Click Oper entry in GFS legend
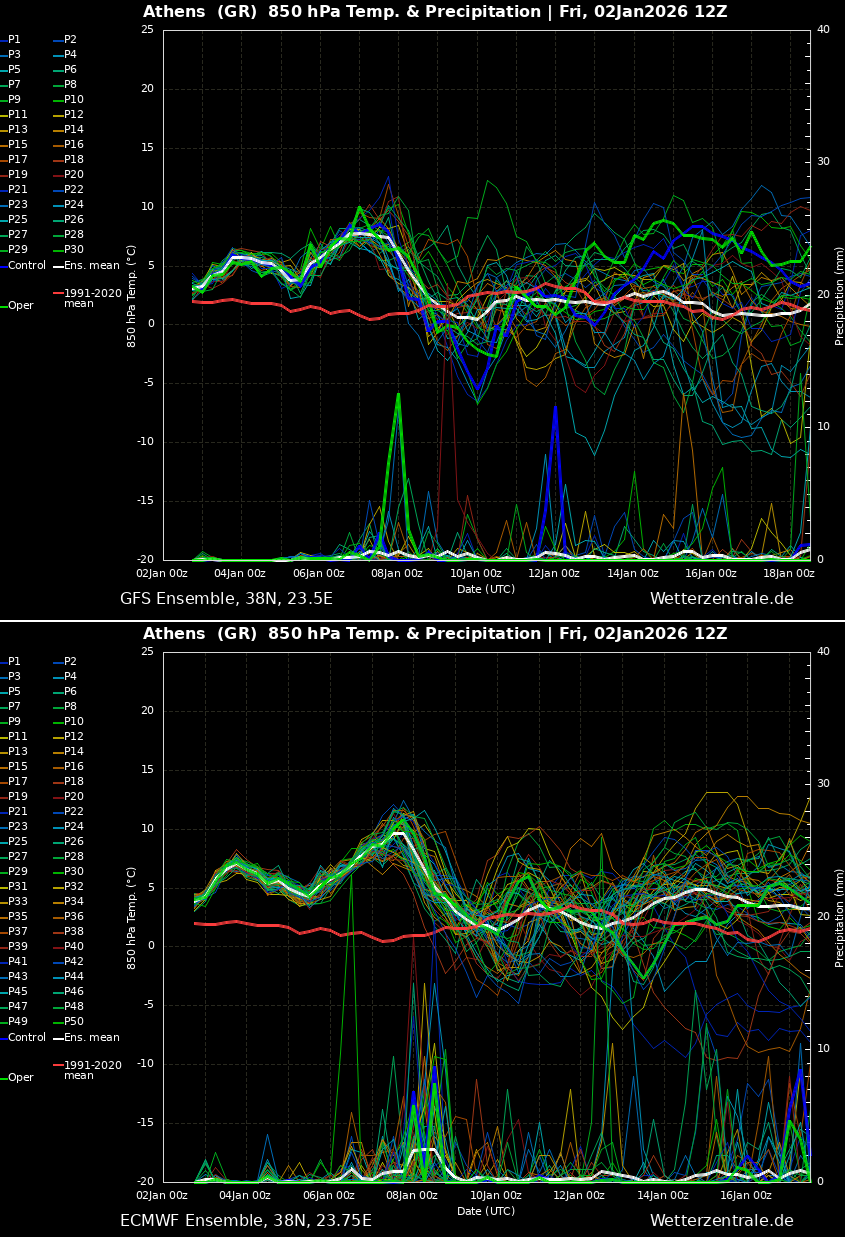 pyautogui.click(x=20, y=306)
